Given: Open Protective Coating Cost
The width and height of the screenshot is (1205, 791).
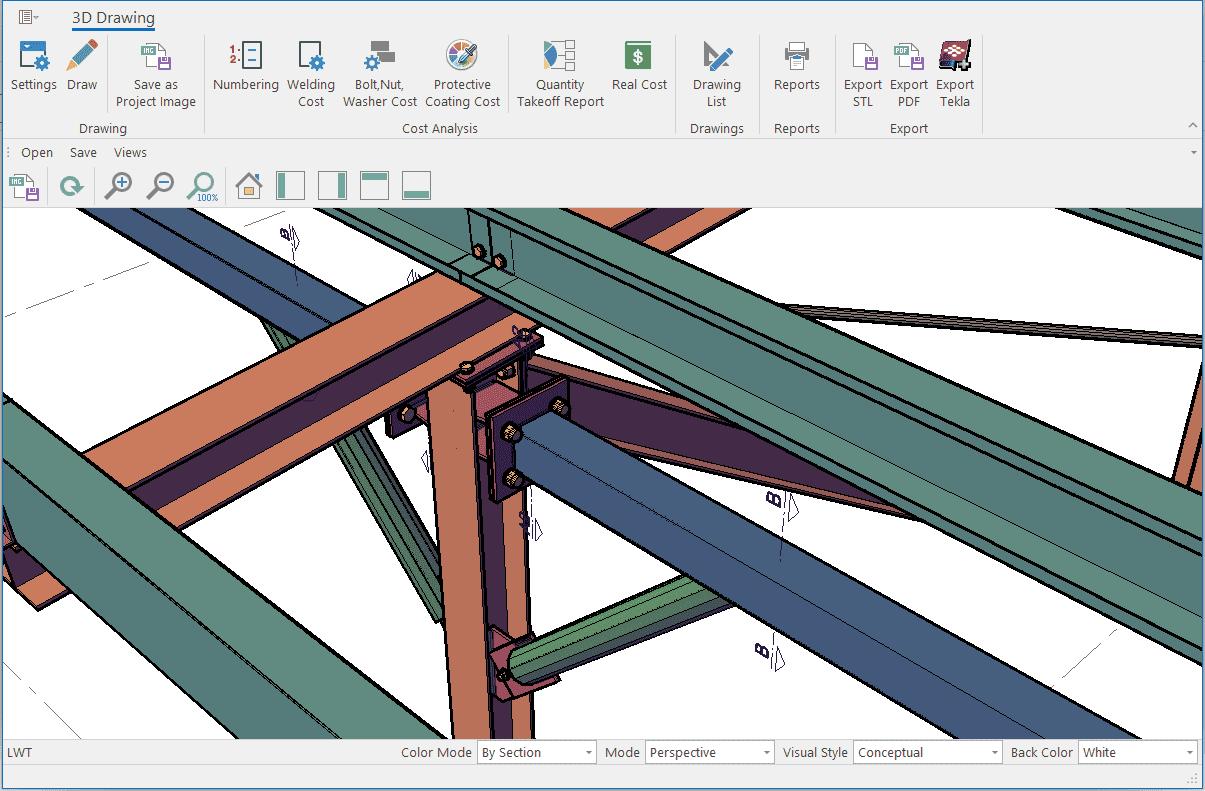Looking at the screenshot, I should point(462,58).
